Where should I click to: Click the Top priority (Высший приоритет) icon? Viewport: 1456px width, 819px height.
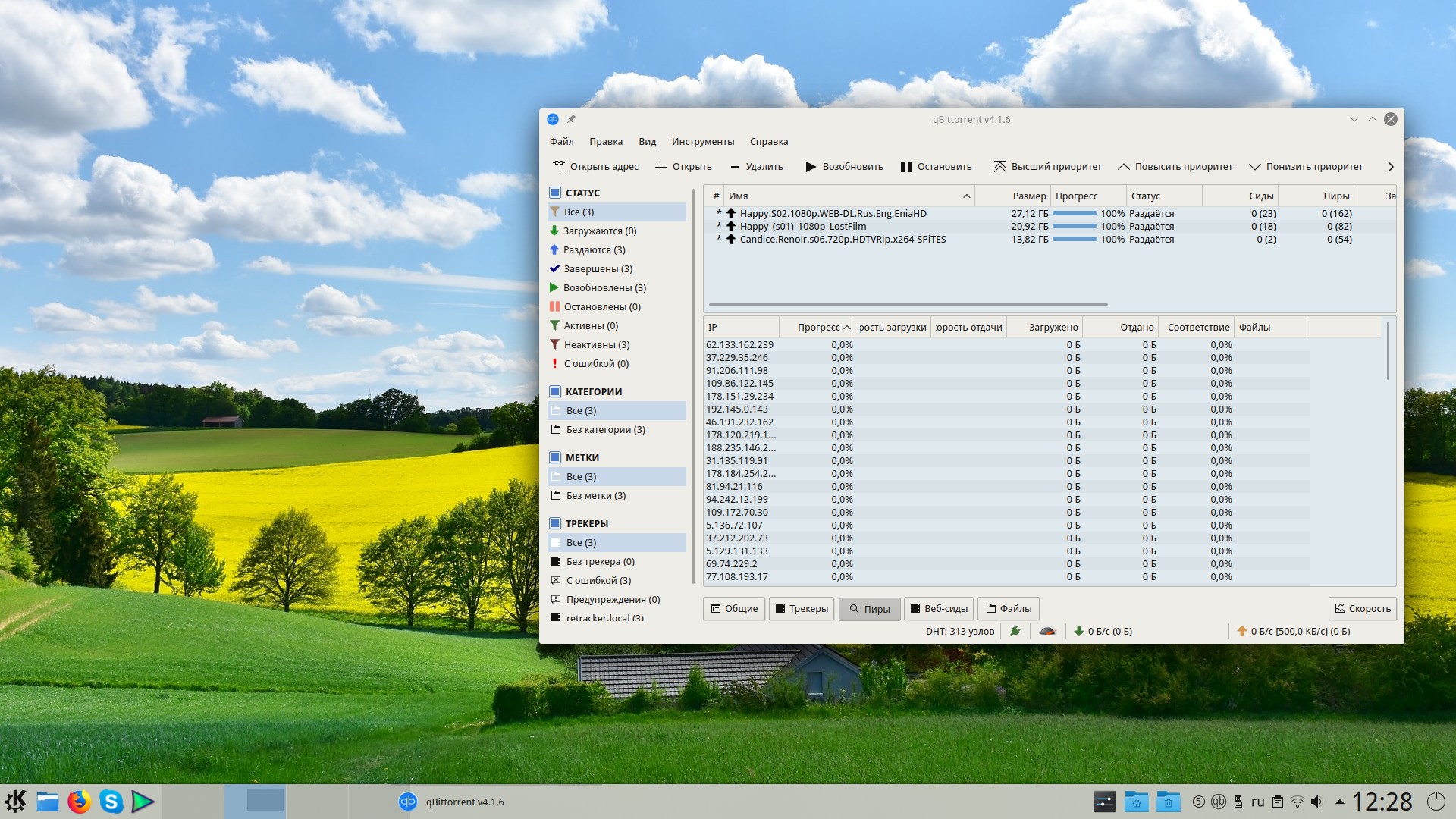pyautogui.click(x=999, y=167)
